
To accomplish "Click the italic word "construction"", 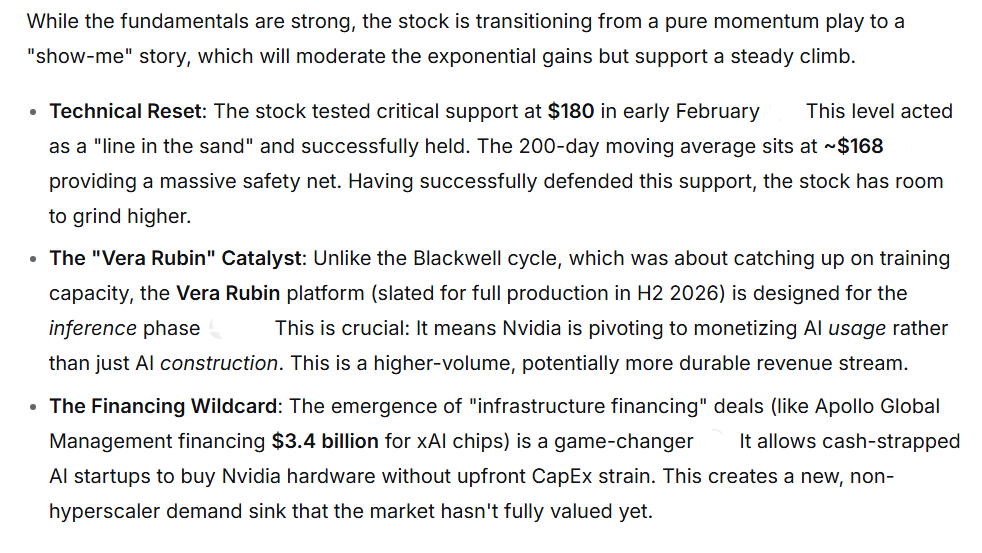I will click(218, 363).
